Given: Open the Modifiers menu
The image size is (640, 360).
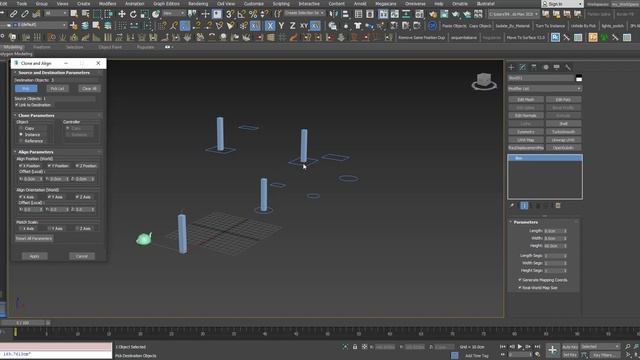Looking at the screenshot, I should pyautogui.click(x=107, y=3).
